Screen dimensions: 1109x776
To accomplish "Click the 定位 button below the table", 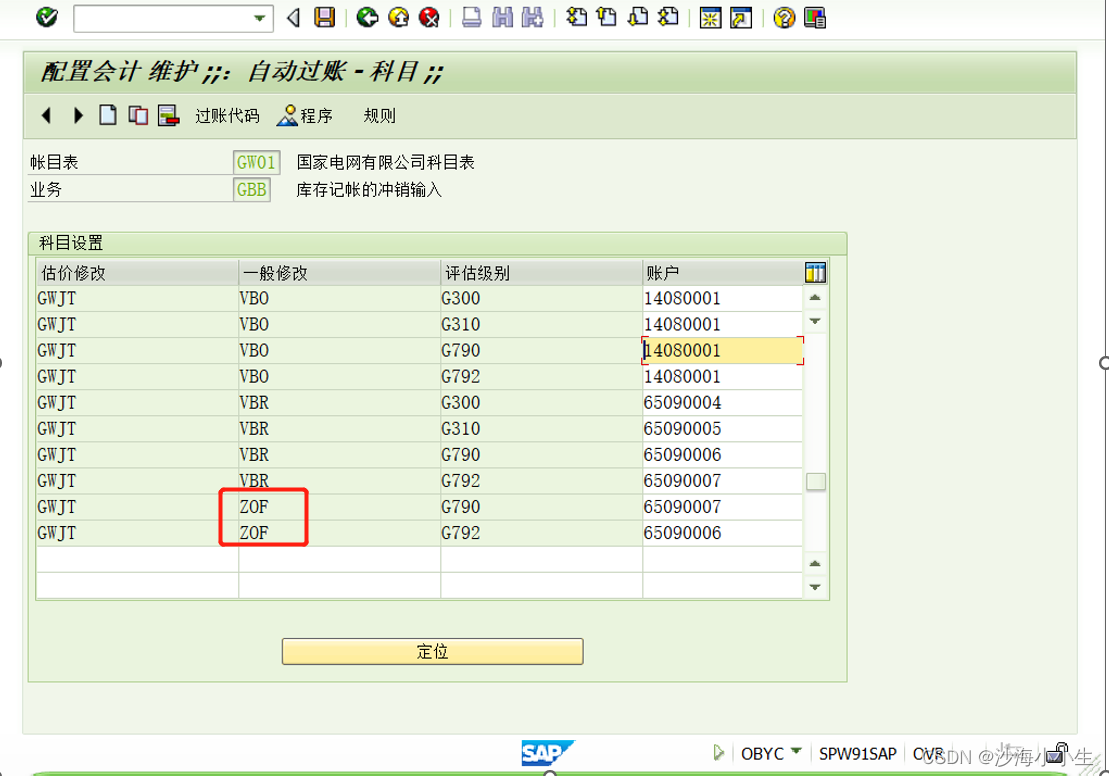I will point(432,651).
